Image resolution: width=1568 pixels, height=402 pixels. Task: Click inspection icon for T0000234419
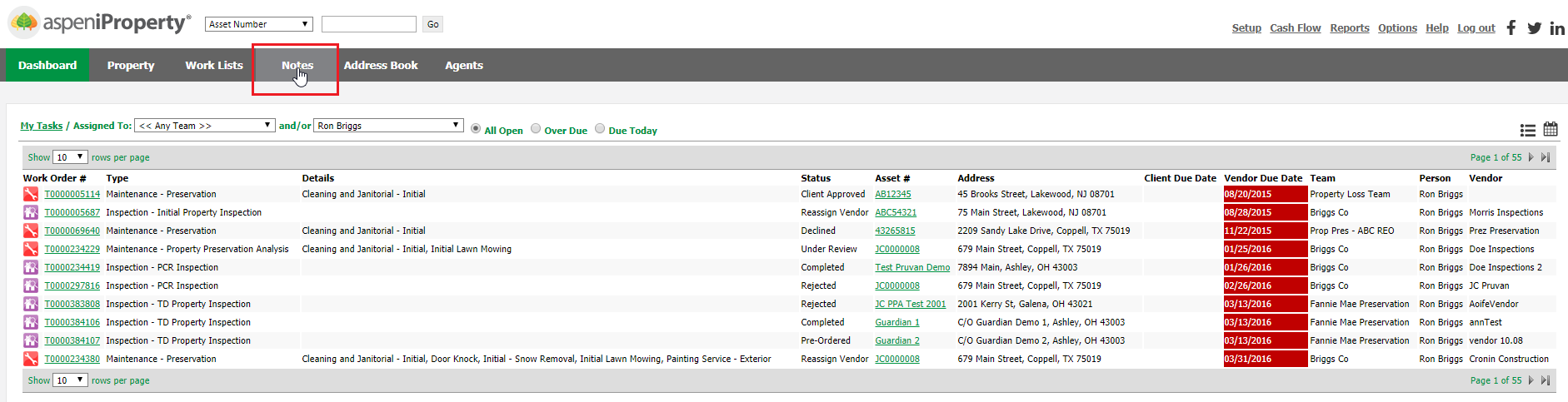click(x=31, y=267)
